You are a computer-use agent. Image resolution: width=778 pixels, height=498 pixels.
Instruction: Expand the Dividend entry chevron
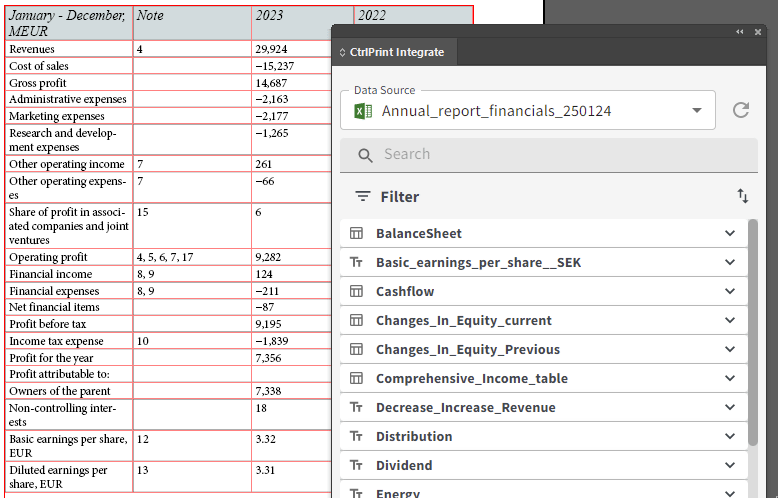point(729,465)
